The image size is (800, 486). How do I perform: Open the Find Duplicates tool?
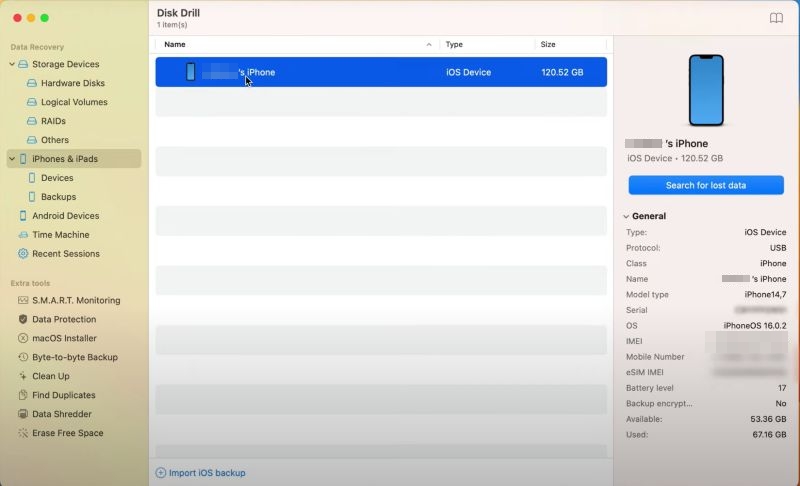click(64, 395)
